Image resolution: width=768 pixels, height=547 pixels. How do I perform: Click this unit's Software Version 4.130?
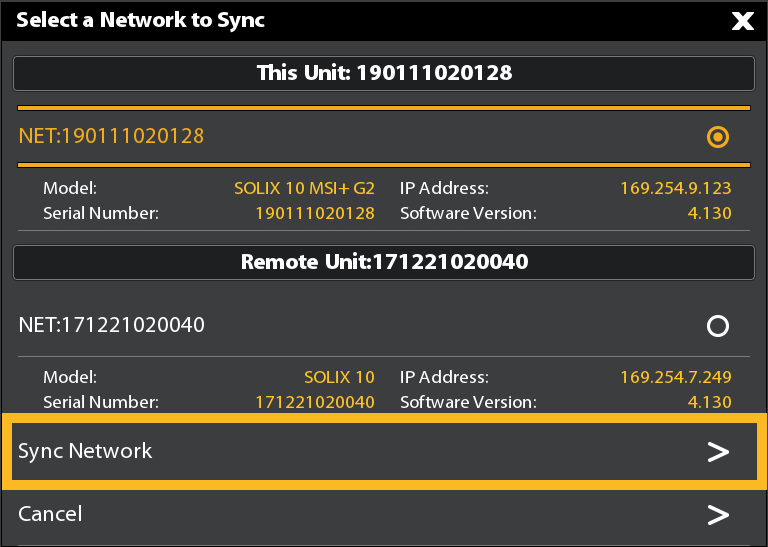709,213
